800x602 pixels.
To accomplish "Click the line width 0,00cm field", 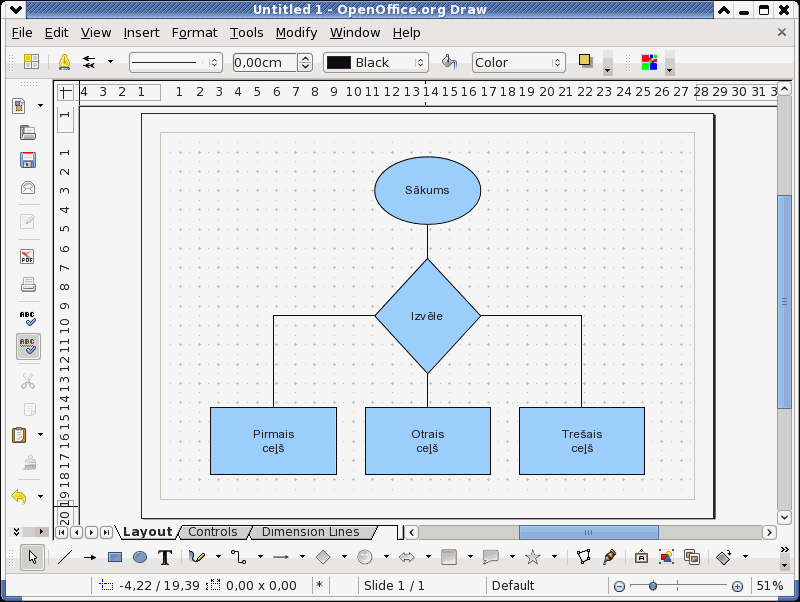I will (265, 62).
